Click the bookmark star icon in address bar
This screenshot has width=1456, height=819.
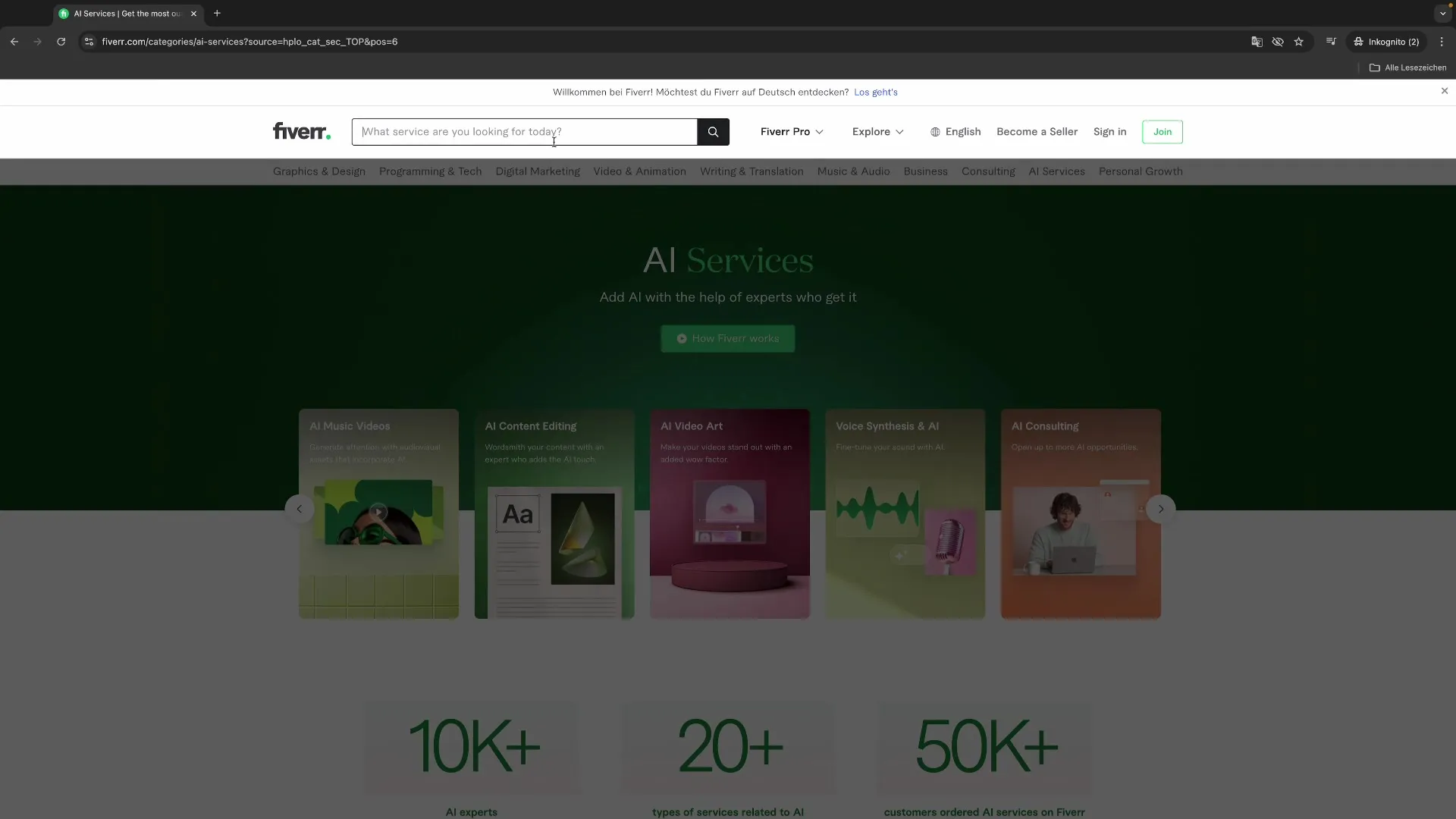[1299, 42]
